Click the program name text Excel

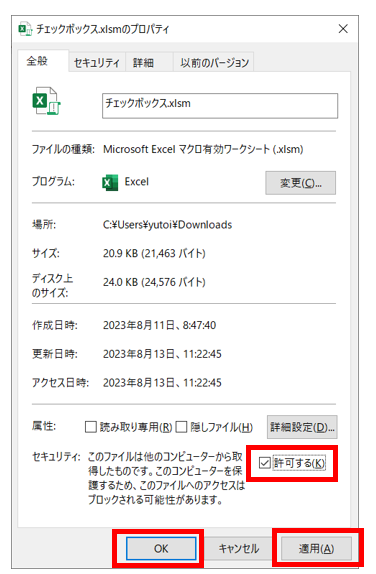coord(137,182)
